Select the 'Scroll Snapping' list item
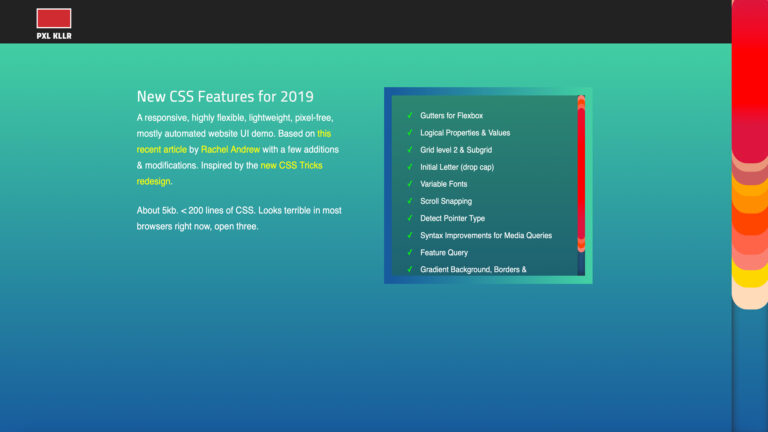The height and width of the screenshot is (432, 768). [446, 201]
